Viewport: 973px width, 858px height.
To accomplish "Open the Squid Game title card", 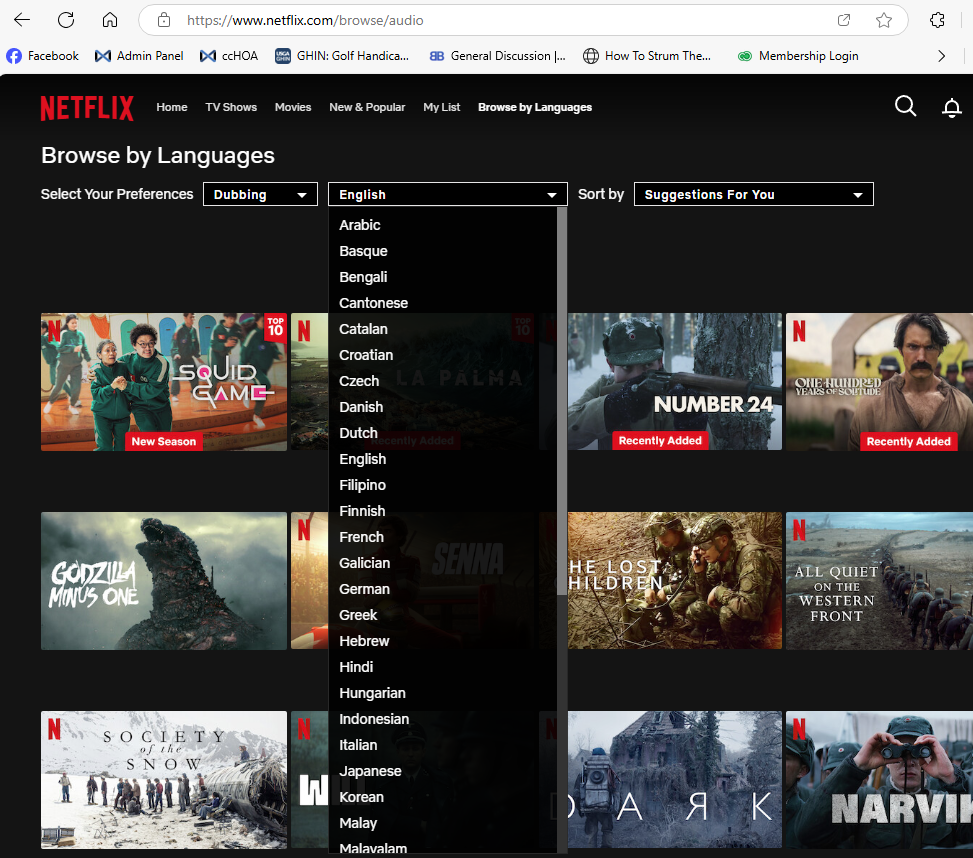I will pyautogui.click(x=164, y=382).
